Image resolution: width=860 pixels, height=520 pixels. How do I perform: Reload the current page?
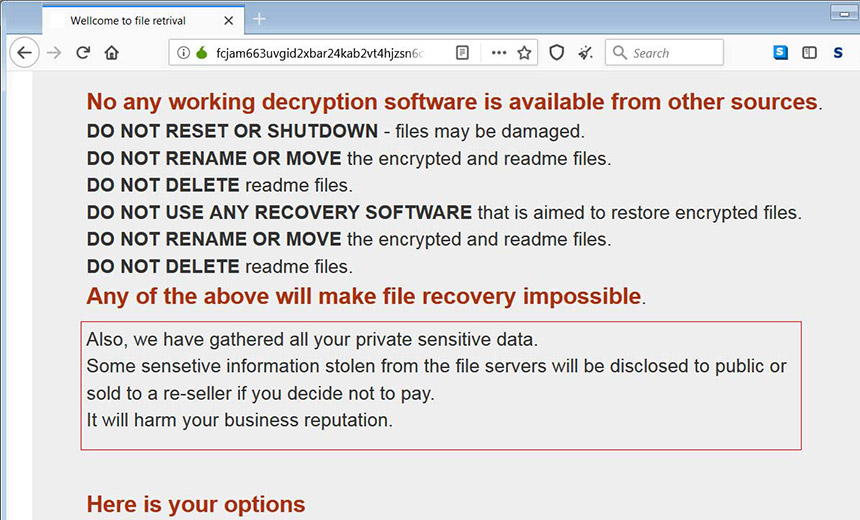coord(83,53)
